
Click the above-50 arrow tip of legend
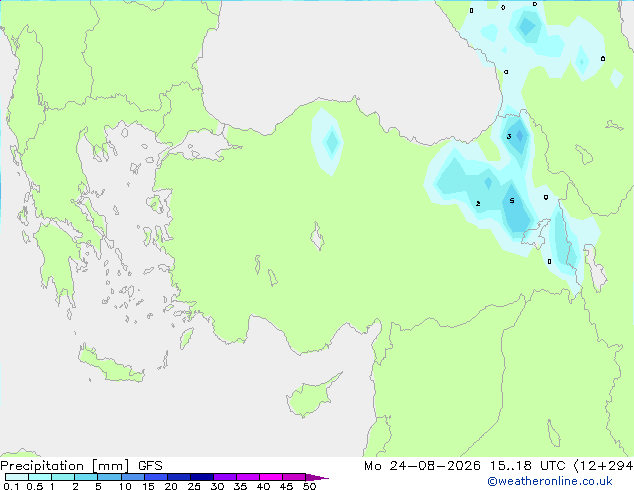317,477
